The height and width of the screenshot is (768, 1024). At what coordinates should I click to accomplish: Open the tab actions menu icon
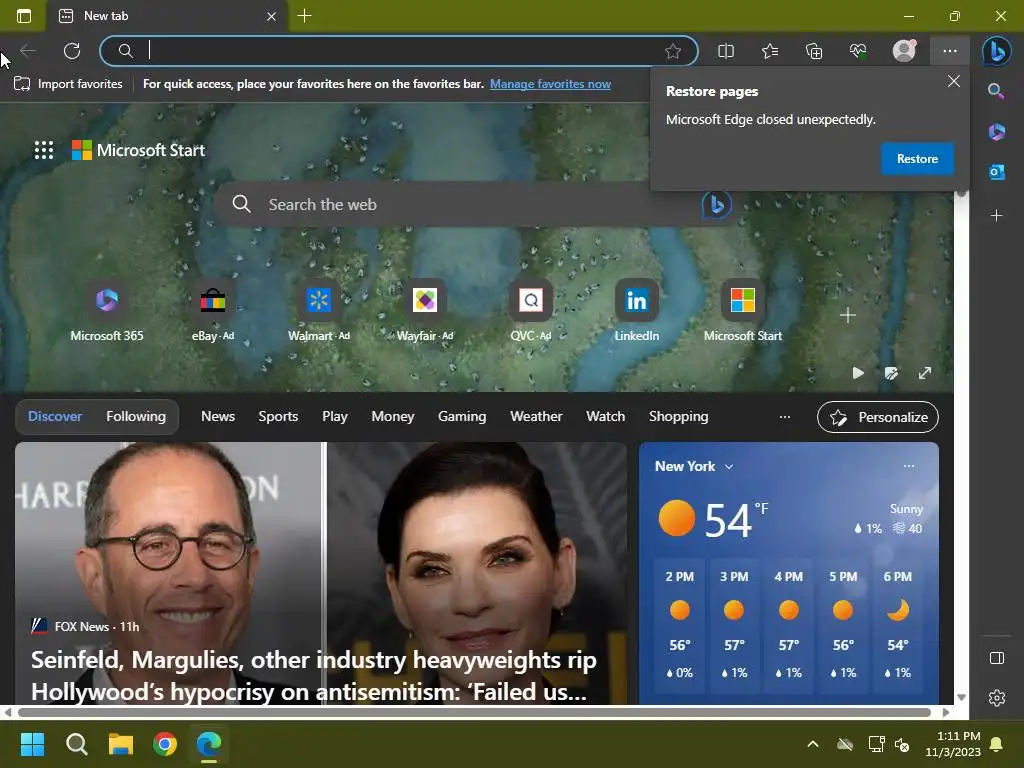pyautogui.click(x=24, y=16)
